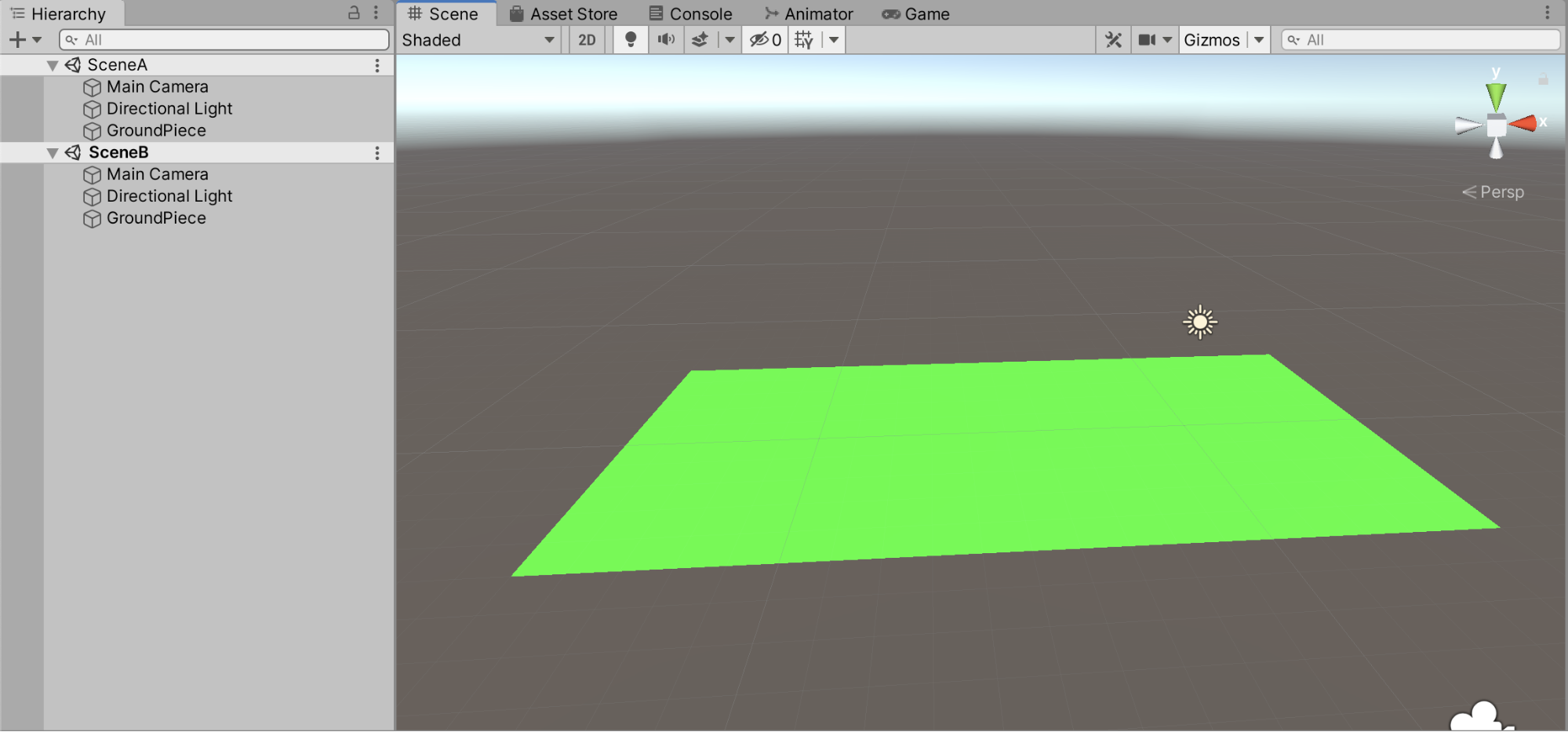Click the red X axis gizmo cone
Viewport: 1568px width, 732px height.
click(x=1523, y=123)
